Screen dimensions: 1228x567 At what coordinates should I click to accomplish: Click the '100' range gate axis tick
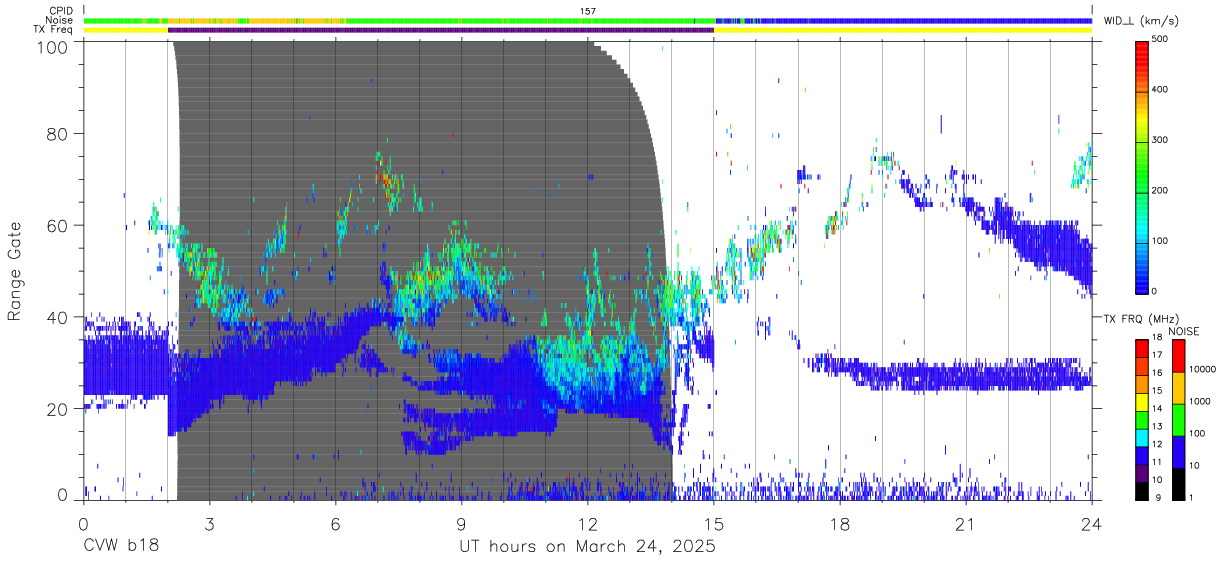coord(53,47)
